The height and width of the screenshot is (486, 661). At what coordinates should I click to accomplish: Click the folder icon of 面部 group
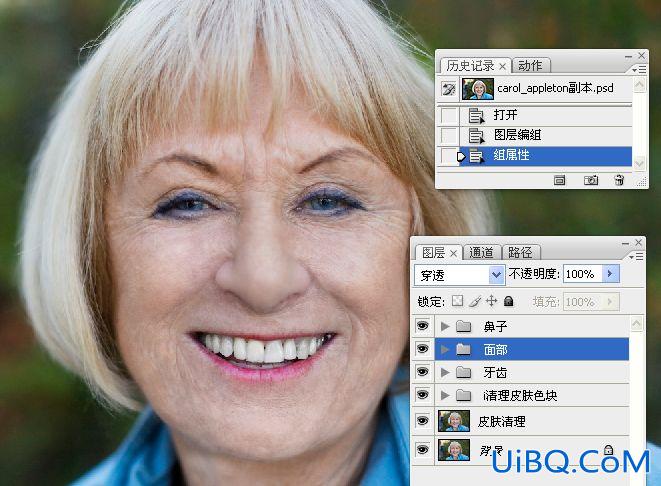(x=463, y=349)
